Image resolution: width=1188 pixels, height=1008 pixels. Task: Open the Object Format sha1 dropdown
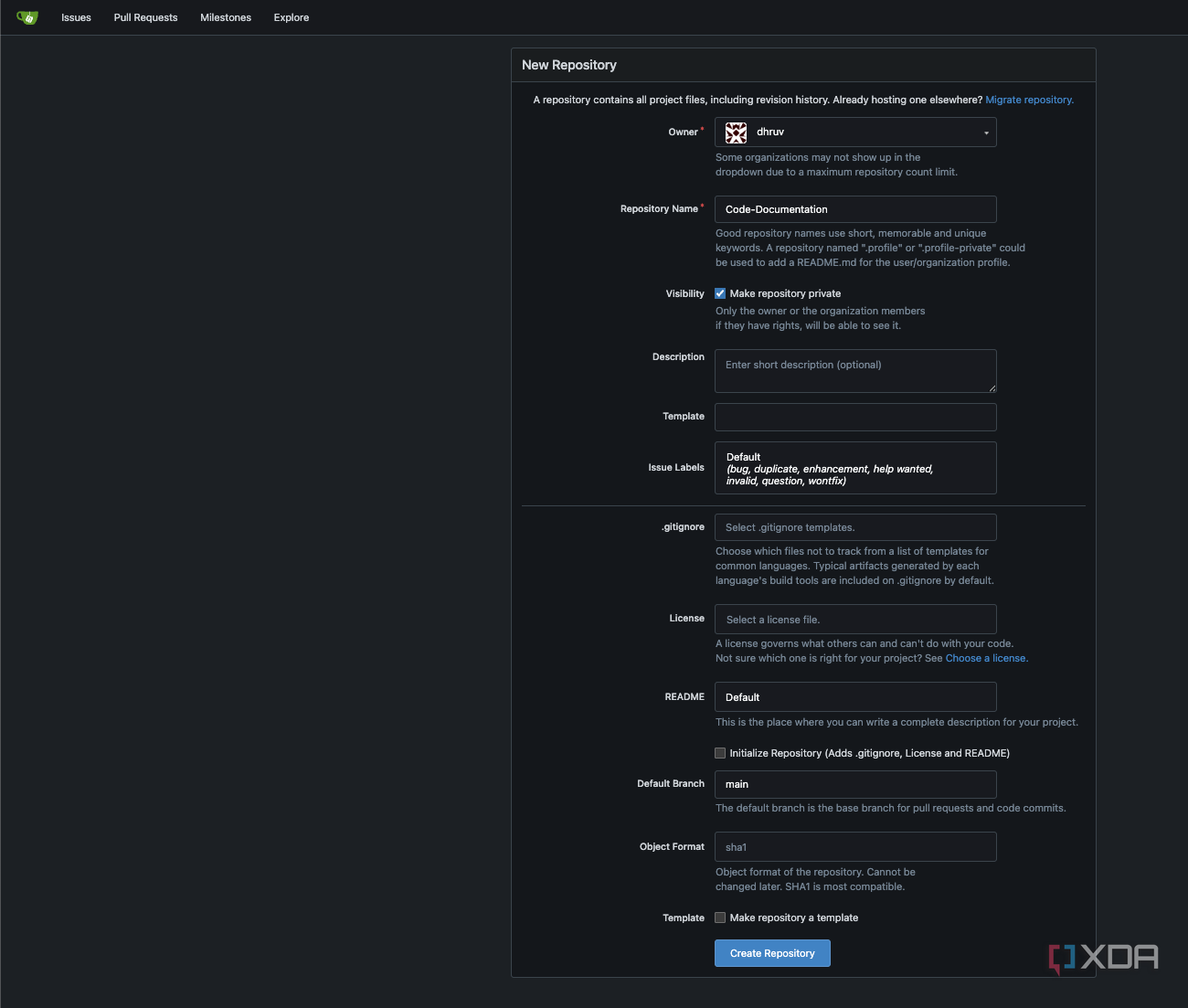[855, 846]
